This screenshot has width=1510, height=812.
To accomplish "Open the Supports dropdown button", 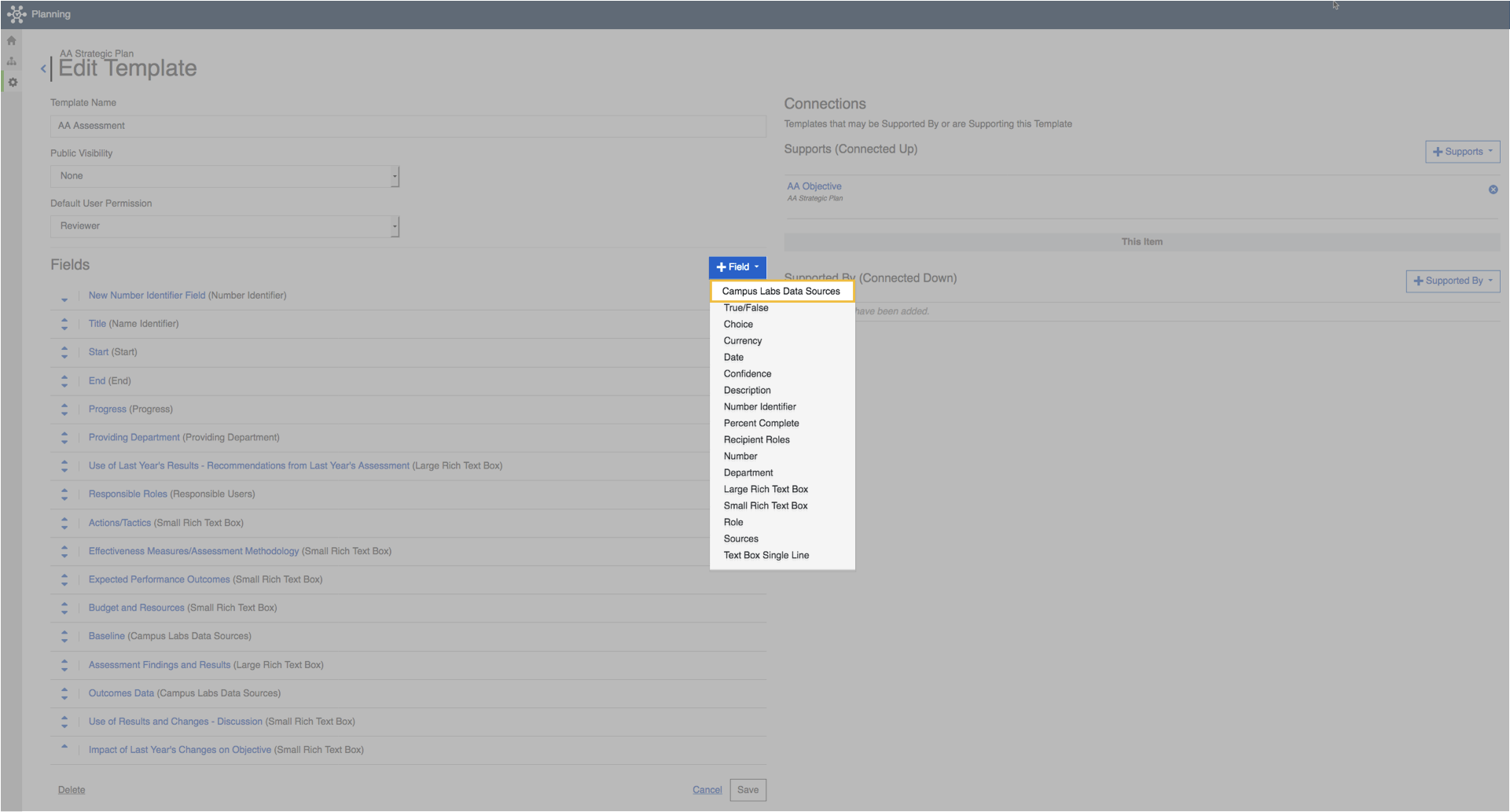I will [x=1462, y=152].
